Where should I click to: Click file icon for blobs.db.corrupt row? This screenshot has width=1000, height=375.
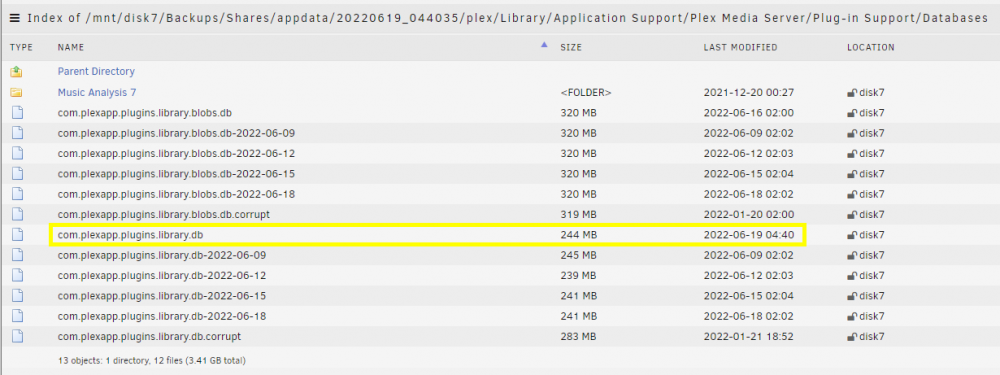click(x=17, y=214)
